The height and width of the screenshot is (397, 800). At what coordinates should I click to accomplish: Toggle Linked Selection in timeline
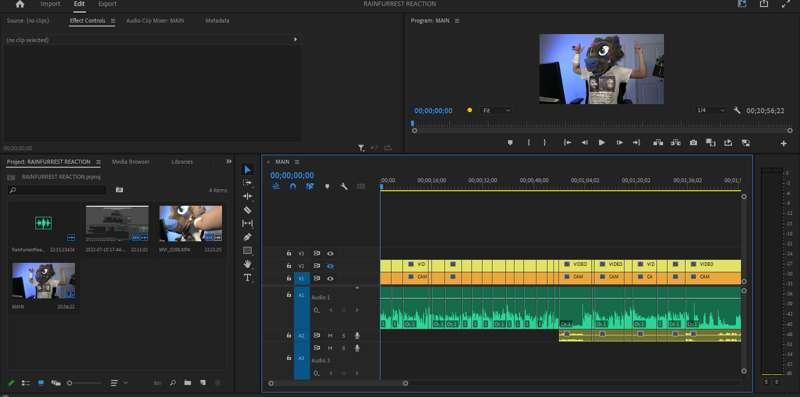pos(310,186)
